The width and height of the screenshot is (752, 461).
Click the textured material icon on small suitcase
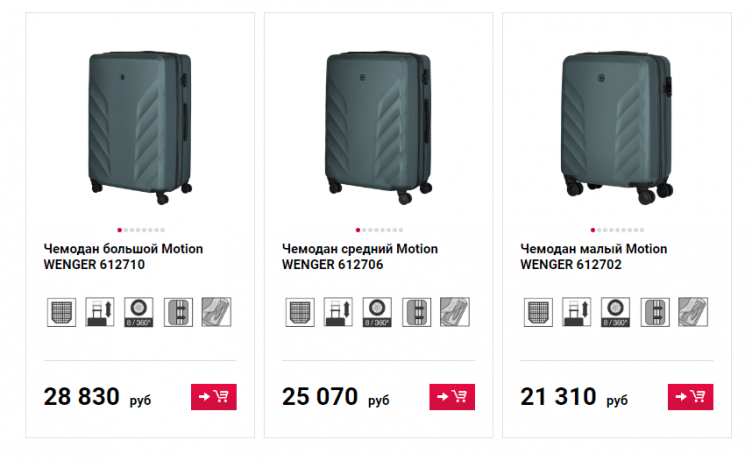[x=692, y=312]
